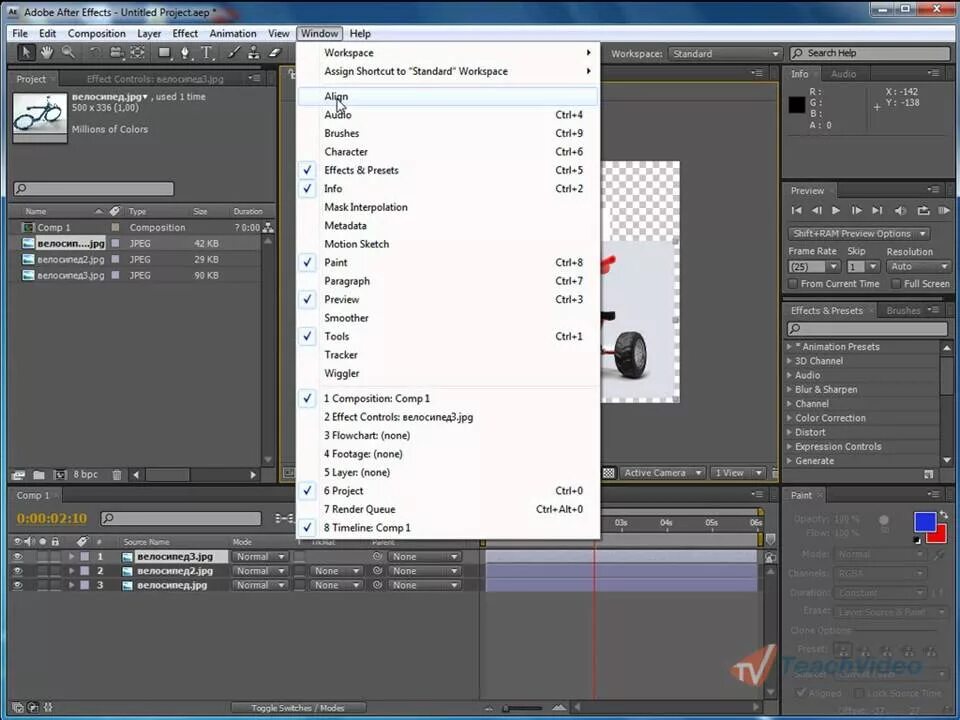Viewport: 960px width, 720px height.
Task: Open blend mode dropdown for велосипед2.jpg layer
Action: tap(260, 571)
